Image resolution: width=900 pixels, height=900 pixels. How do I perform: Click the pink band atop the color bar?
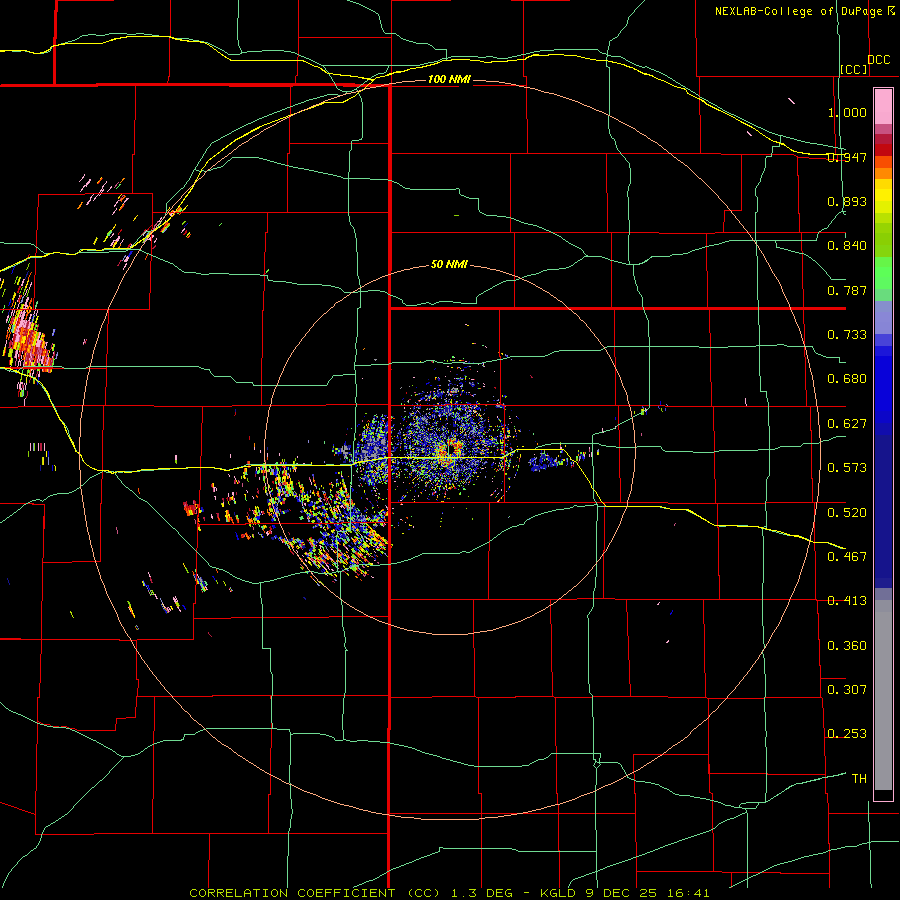883,107
